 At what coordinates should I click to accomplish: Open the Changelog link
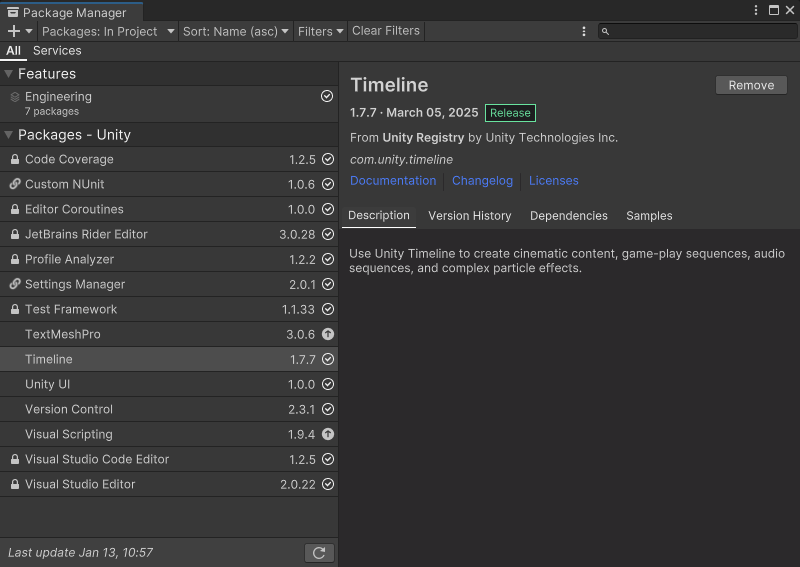click(482, 181)
